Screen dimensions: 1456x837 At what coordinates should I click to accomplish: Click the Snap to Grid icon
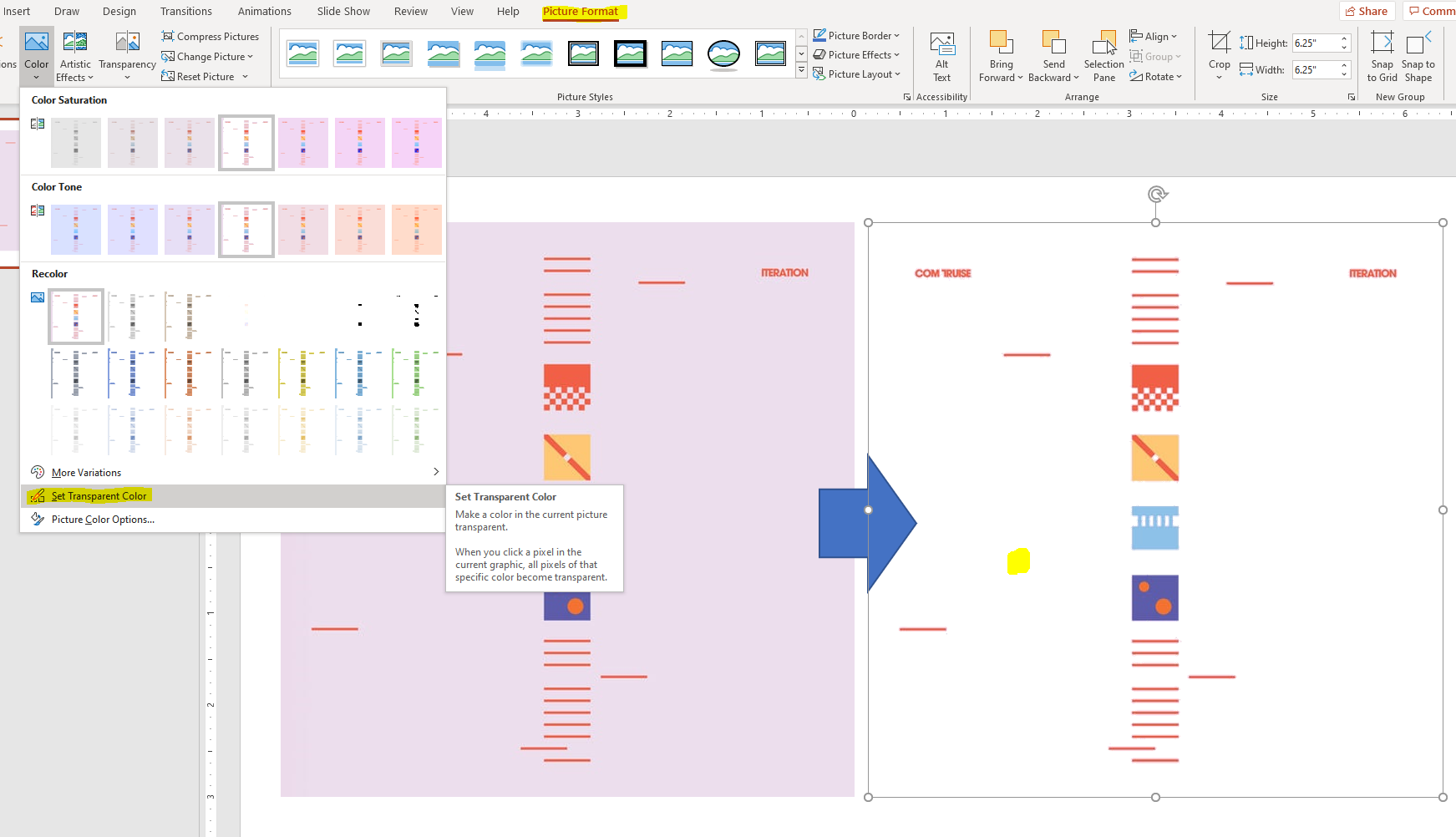pyautogui.click(x=1382, y=43)
